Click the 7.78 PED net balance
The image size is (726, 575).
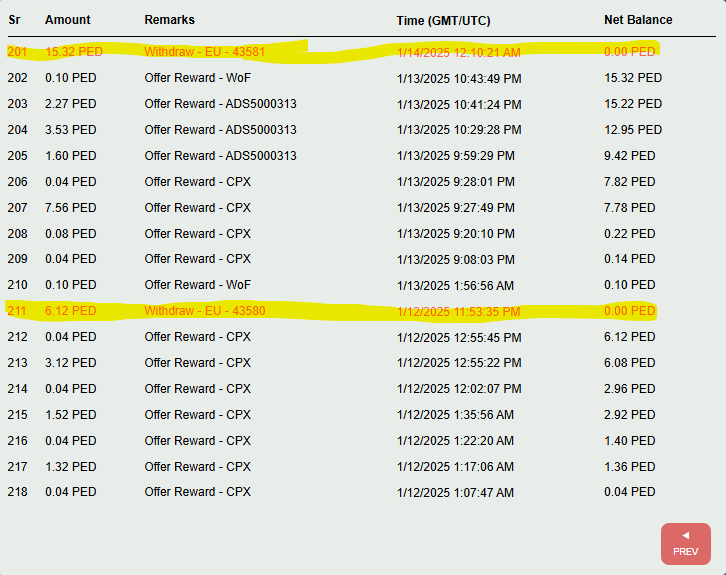(630, 207)
